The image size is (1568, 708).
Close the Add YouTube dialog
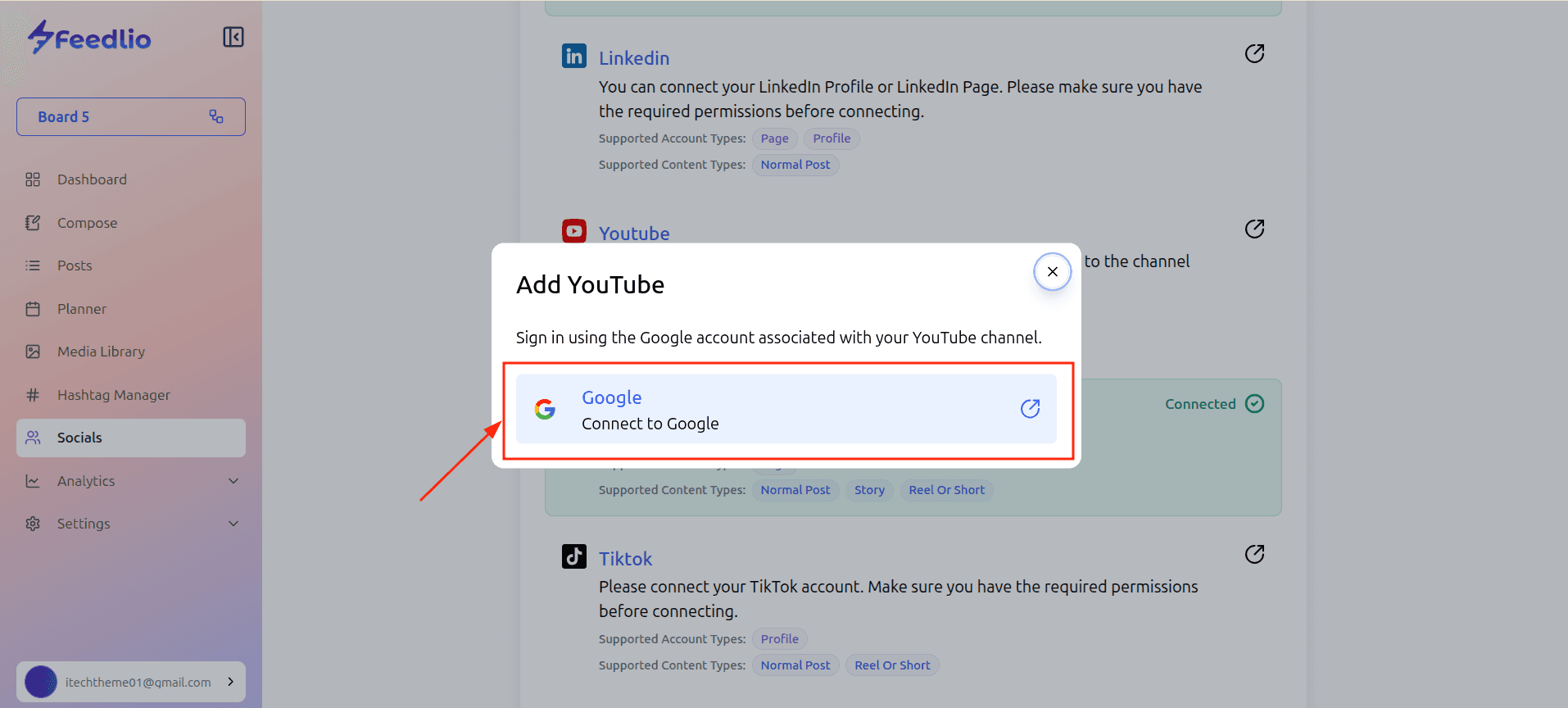pos(1052,272)
